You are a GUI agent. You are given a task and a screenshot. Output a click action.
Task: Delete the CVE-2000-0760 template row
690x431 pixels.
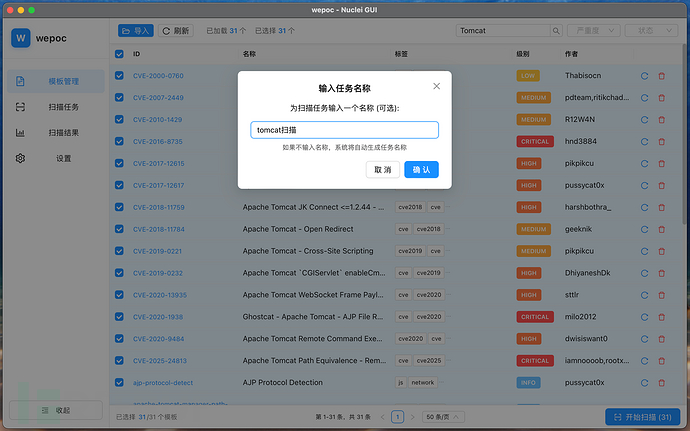click(x=661, y=76)
